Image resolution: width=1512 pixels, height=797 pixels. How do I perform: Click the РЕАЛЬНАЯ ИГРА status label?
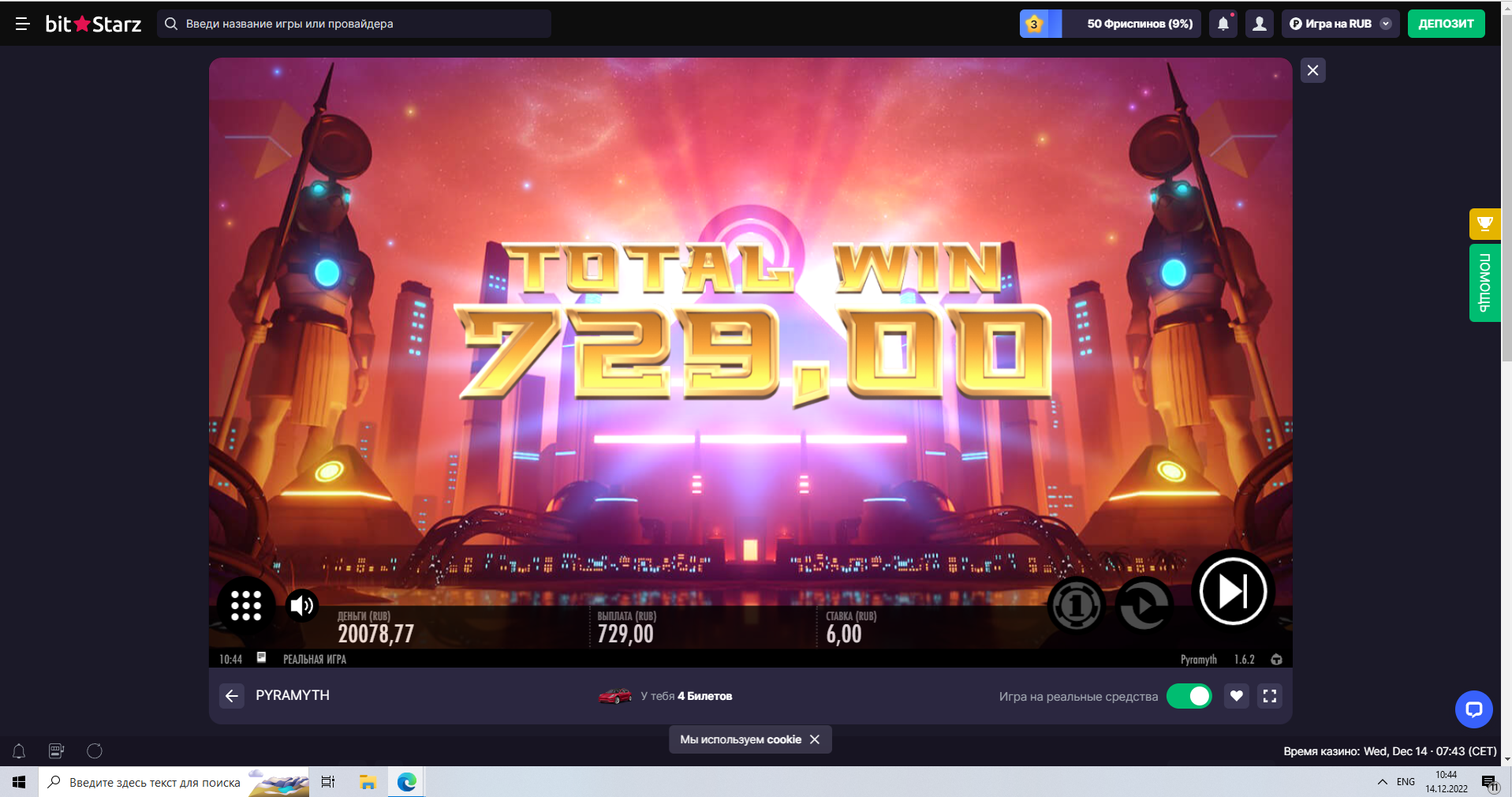tap(315, 659)
